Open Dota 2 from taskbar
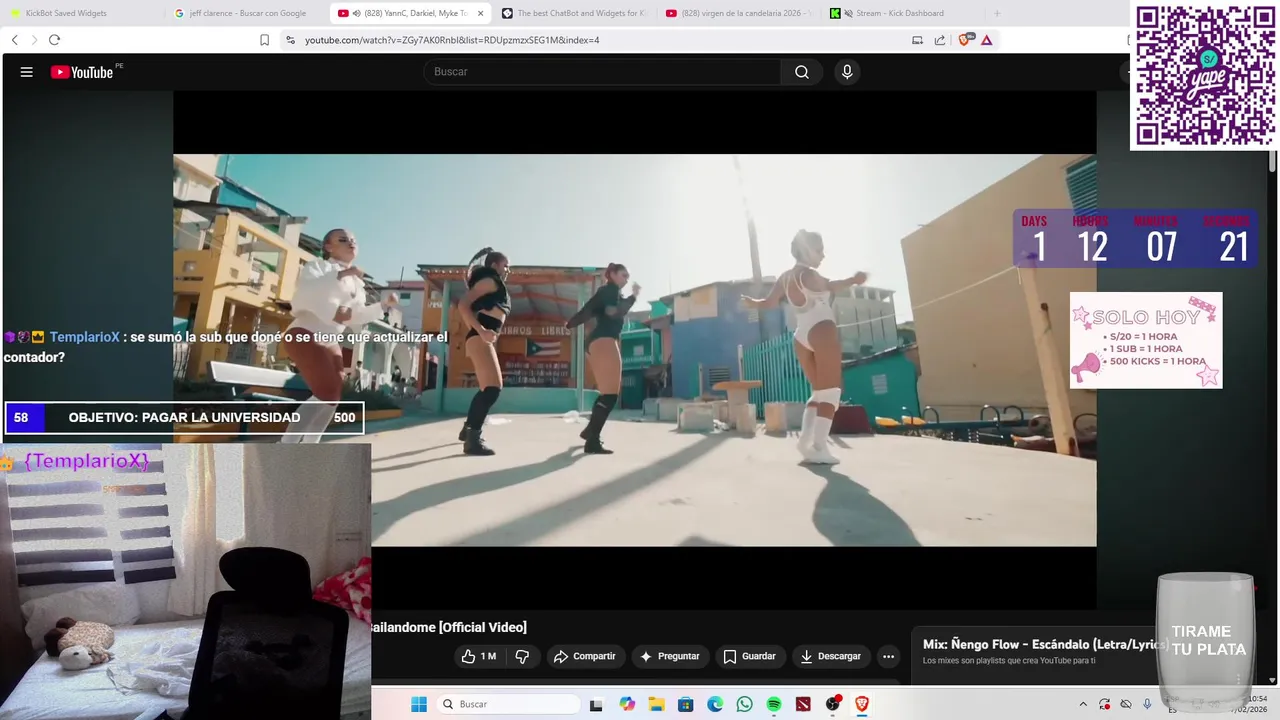Image resolution: width=1280 pixels, height=720 pixels. click(803, 704)
